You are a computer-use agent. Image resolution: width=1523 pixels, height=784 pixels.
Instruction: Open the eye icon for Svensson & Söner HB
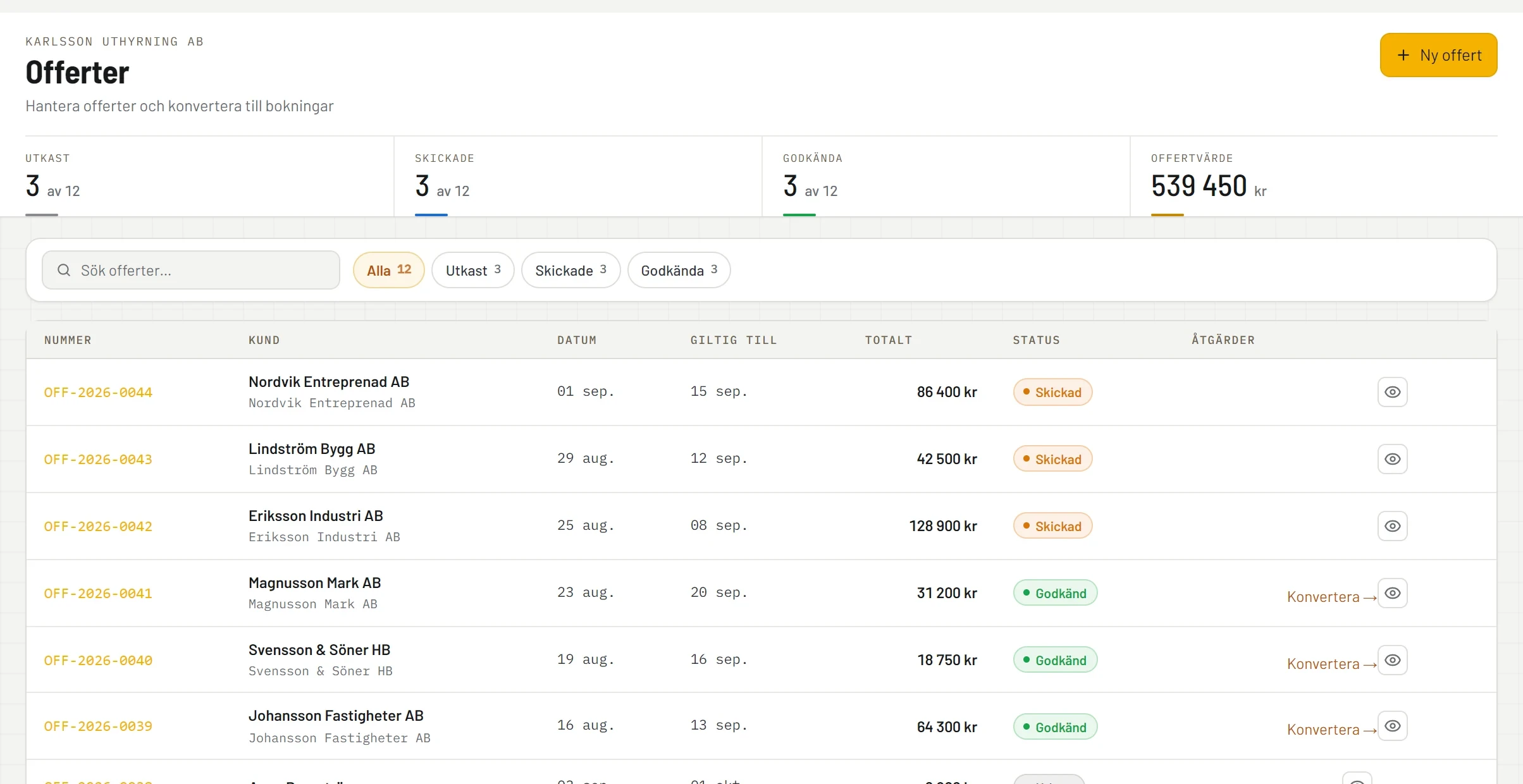(x=1392, y=660)
